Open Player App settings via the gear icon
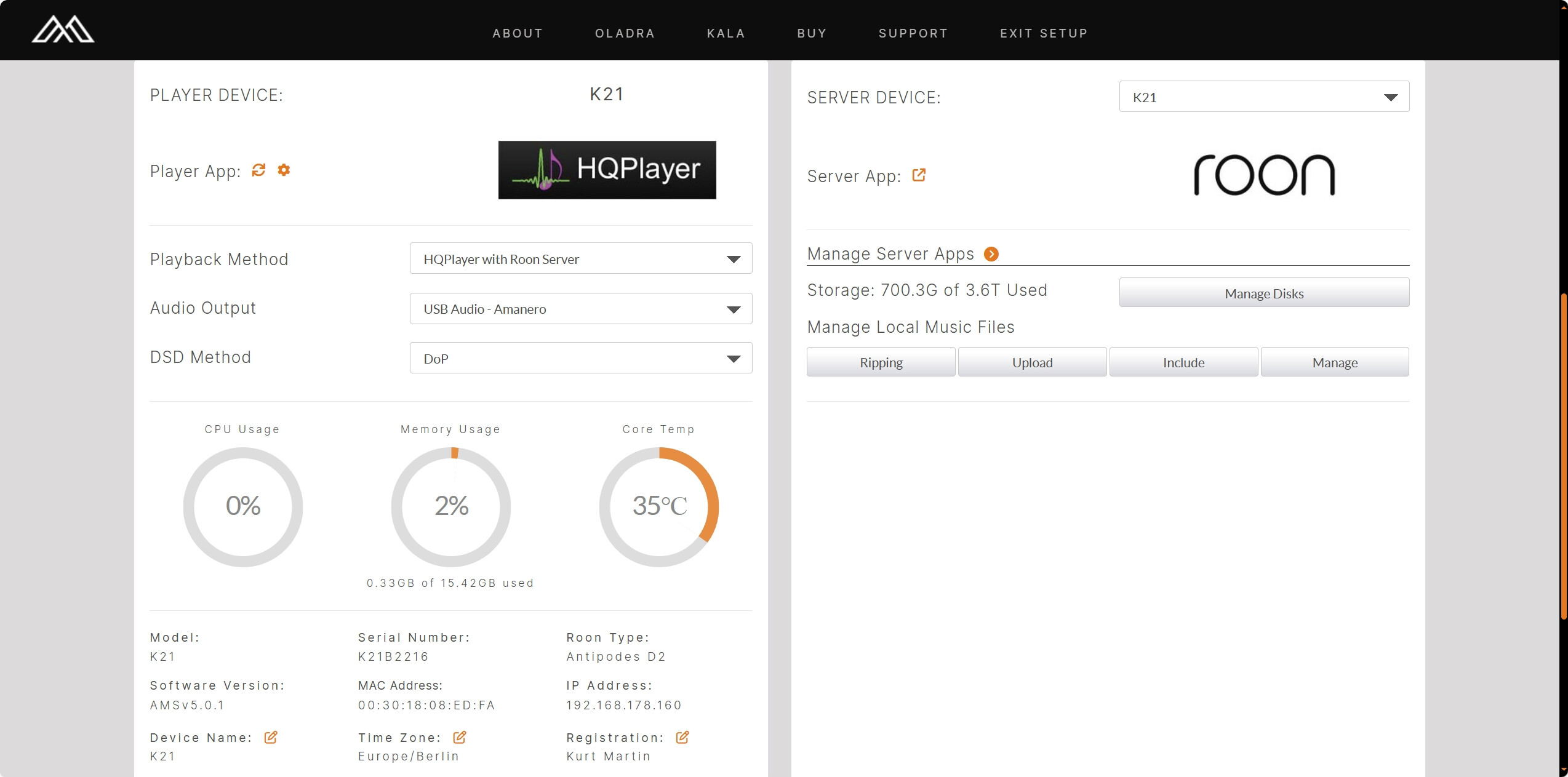 (x=284, y=170)
